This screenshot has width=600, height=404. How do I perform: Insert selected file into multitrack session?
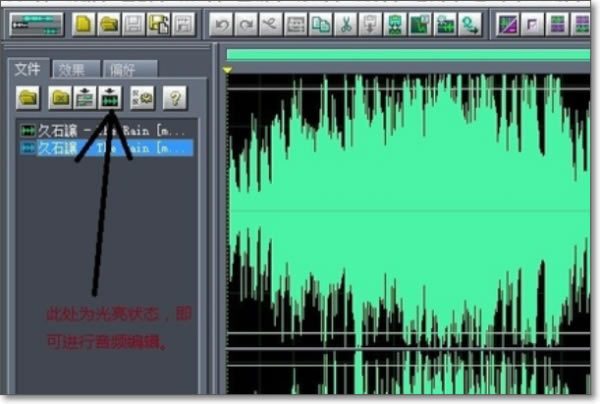(85, 97)
